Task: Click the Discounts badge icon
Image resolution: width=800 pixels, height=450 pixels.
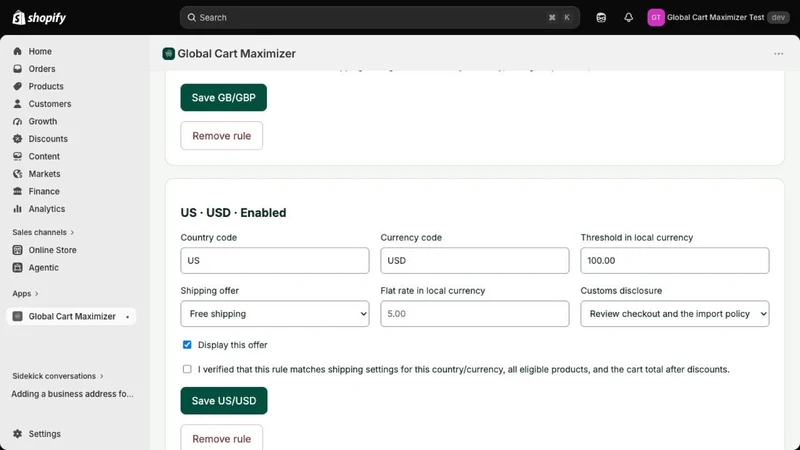Action: (x=17, y=139)
